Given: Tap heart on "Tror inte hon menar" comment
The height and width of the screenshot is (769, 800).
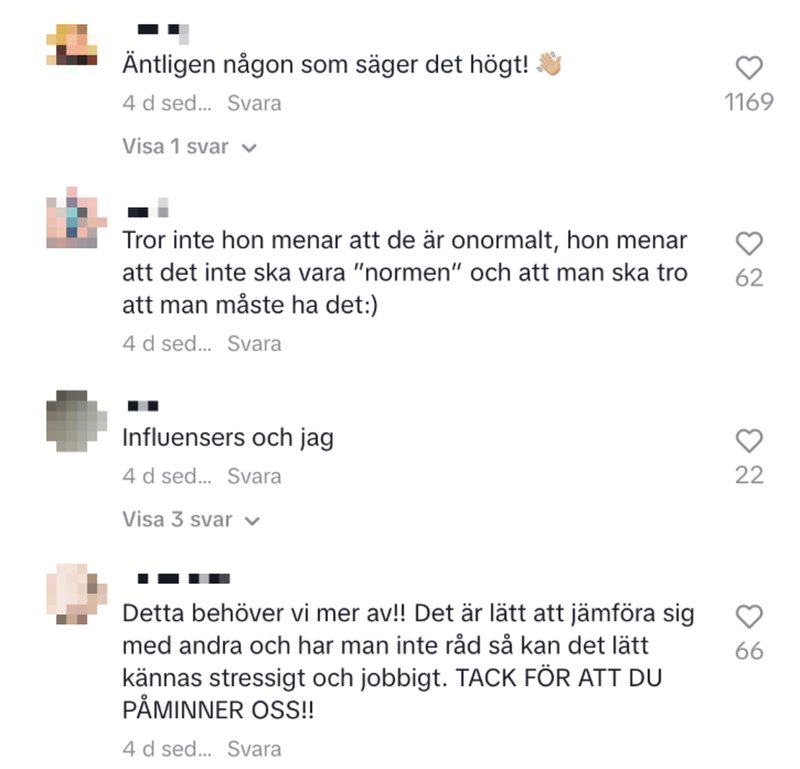Looking at the screenshot, I should [x=749, y=243].
